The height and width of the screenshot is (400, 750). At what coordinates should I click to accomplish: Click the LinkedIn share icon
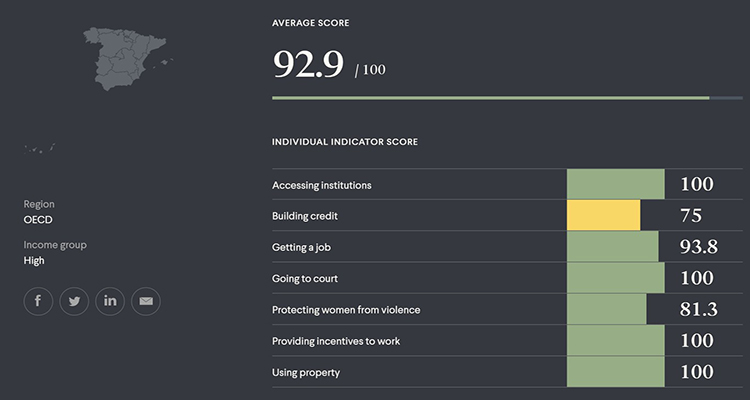110,301
